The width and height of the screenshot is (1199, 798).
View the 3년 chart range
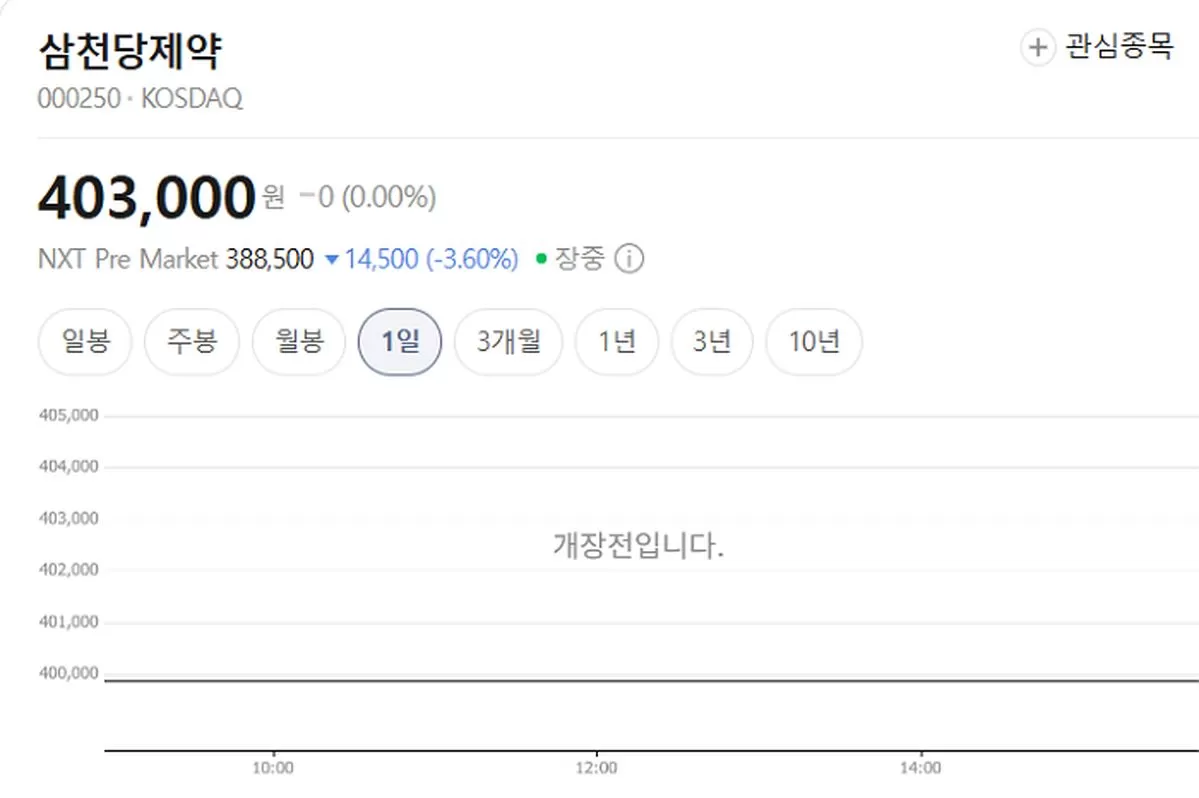tap(711, 343)
